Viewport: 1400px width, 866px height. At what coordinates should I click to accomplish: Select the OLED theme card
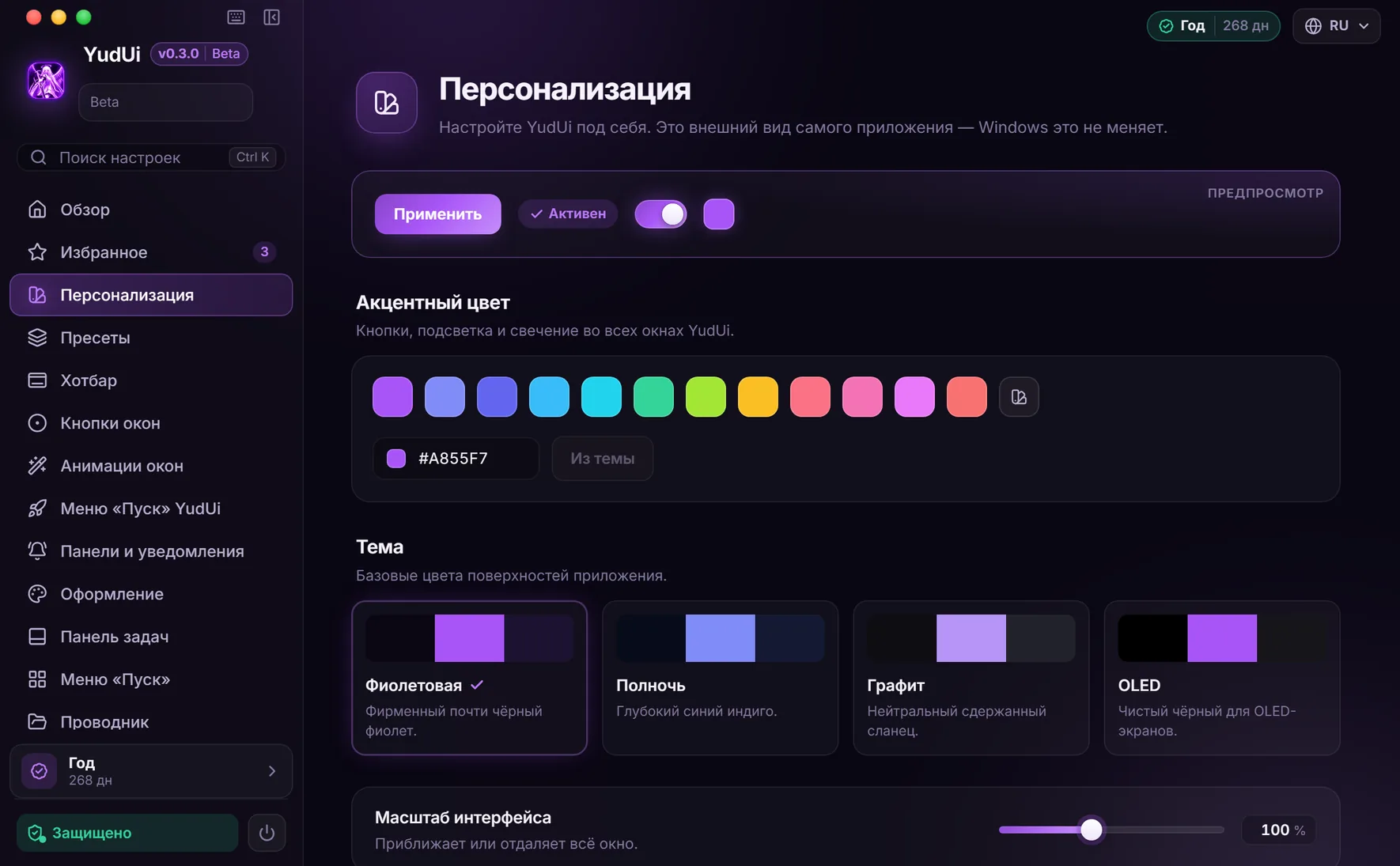pyautogui.click(x=1221, y=678)
